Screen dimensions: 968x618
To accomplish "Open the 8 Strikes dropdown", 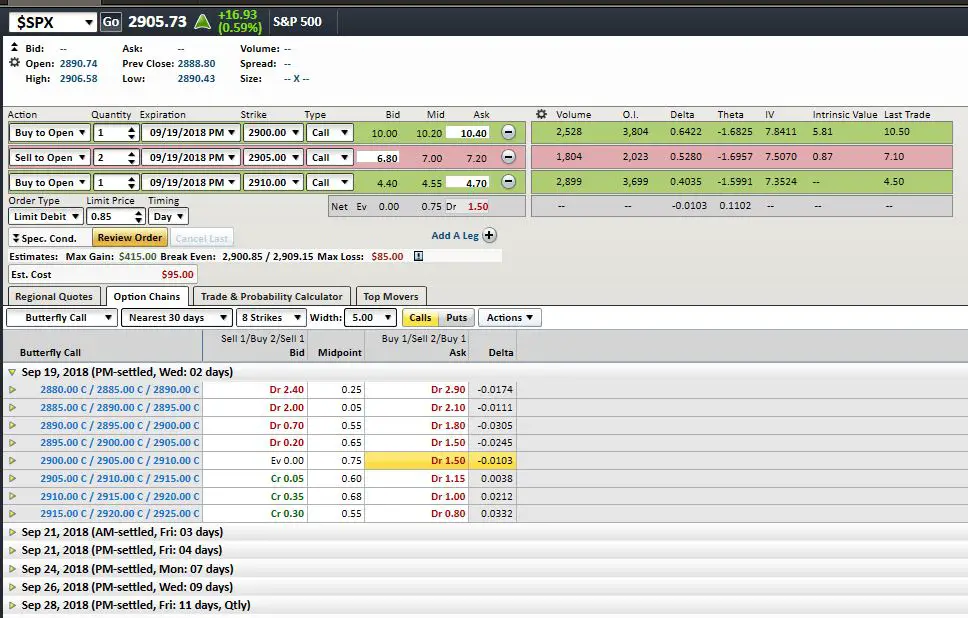I will click(271, 317).
